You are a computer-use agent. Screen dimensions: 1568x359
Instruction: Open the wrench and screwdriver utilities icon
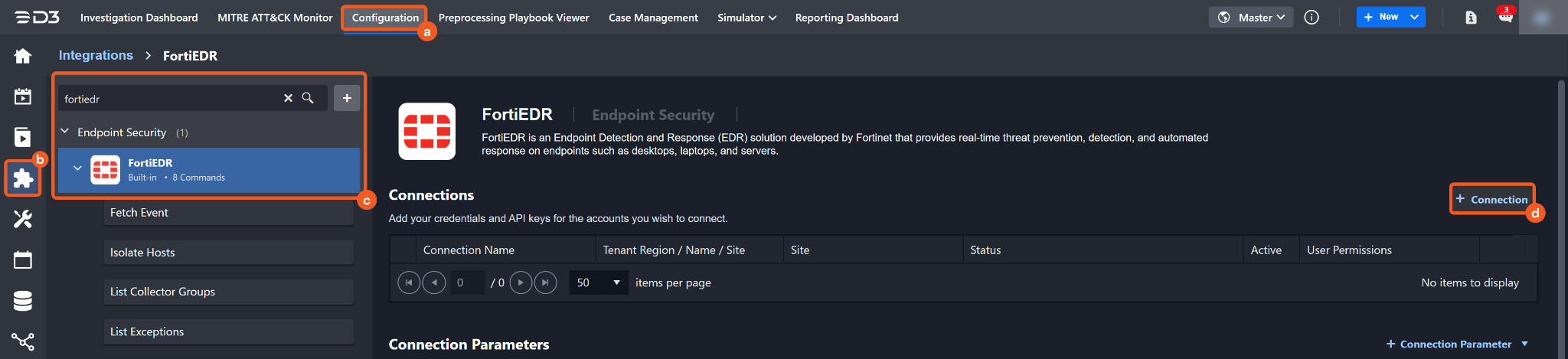coord(23,220)
